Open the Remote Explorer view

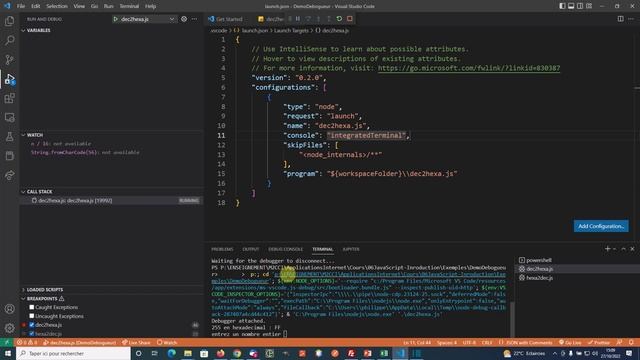pos(9,118)
